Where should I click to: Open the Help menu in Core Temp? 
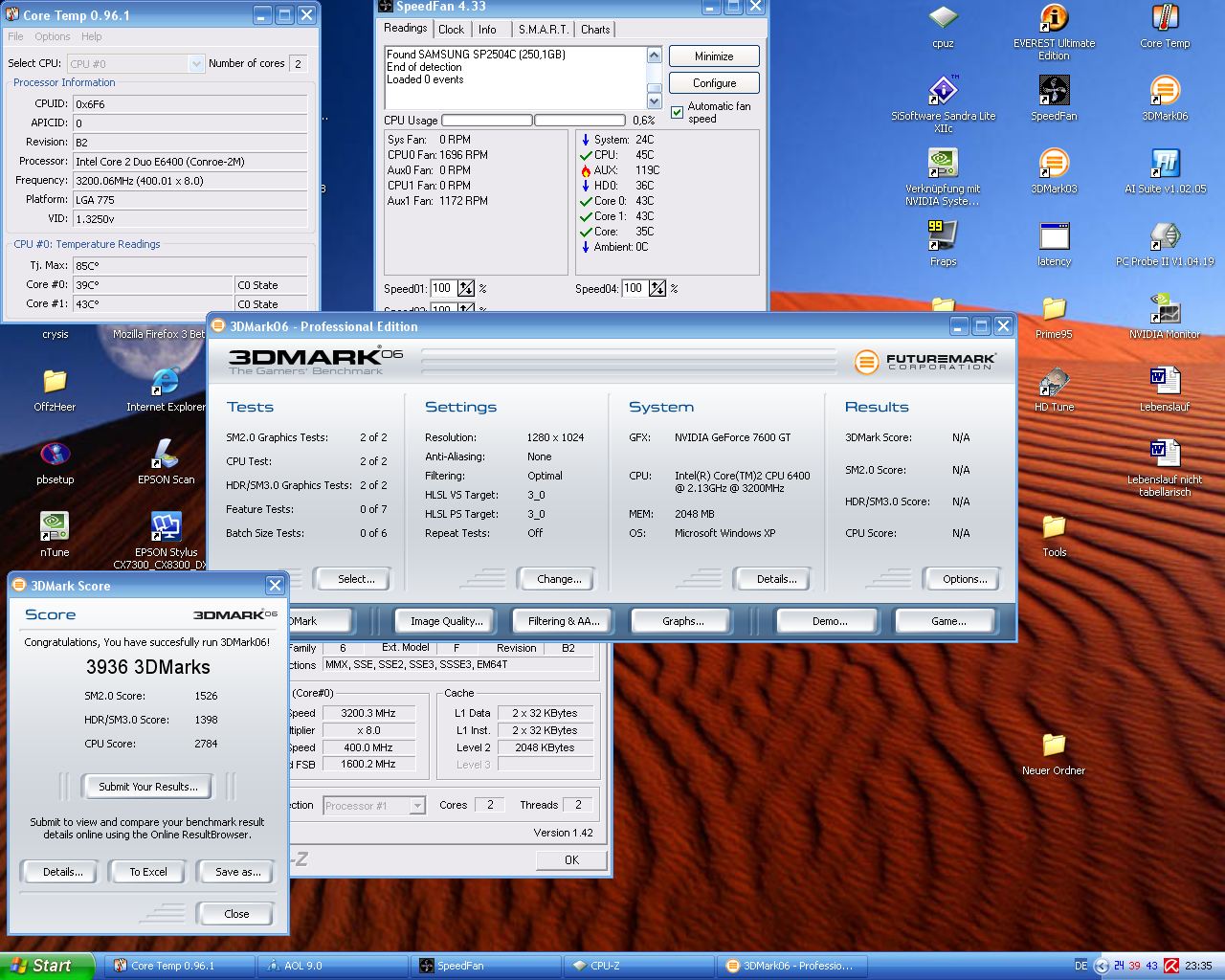coord(92,36)
